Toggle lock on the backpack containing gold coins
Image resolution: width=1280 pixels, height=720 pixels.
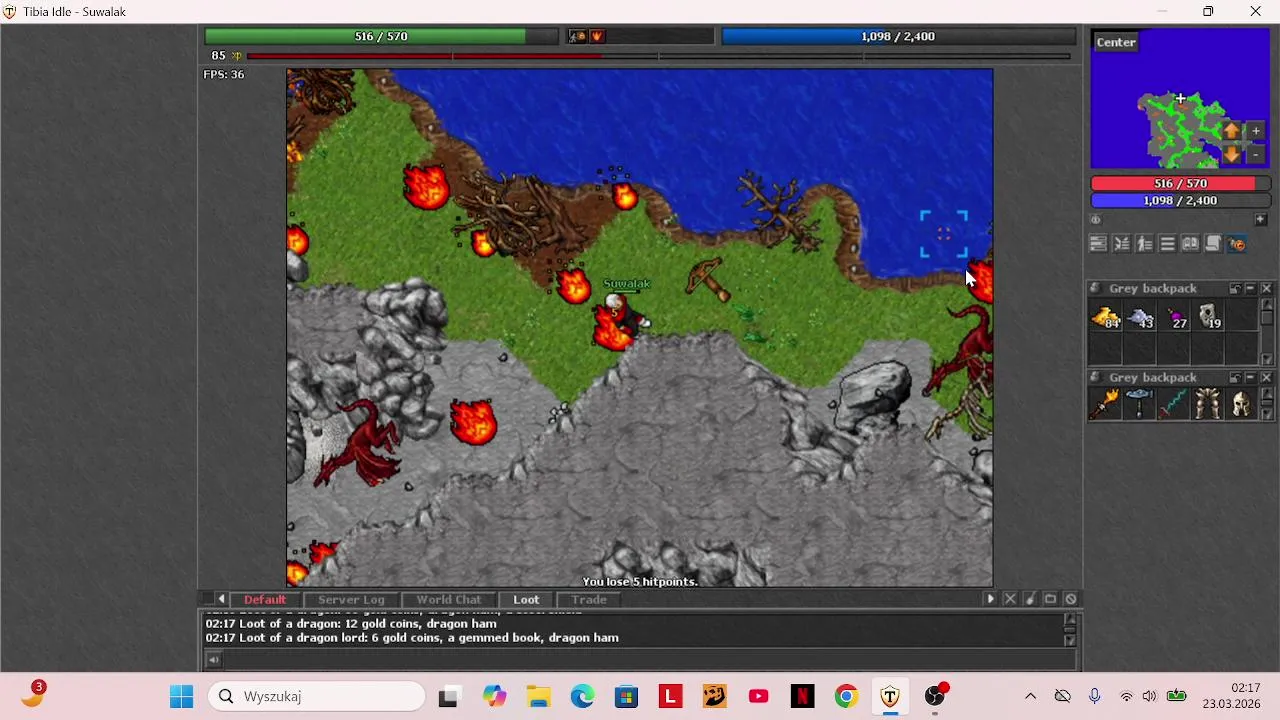pos(1235,289)
